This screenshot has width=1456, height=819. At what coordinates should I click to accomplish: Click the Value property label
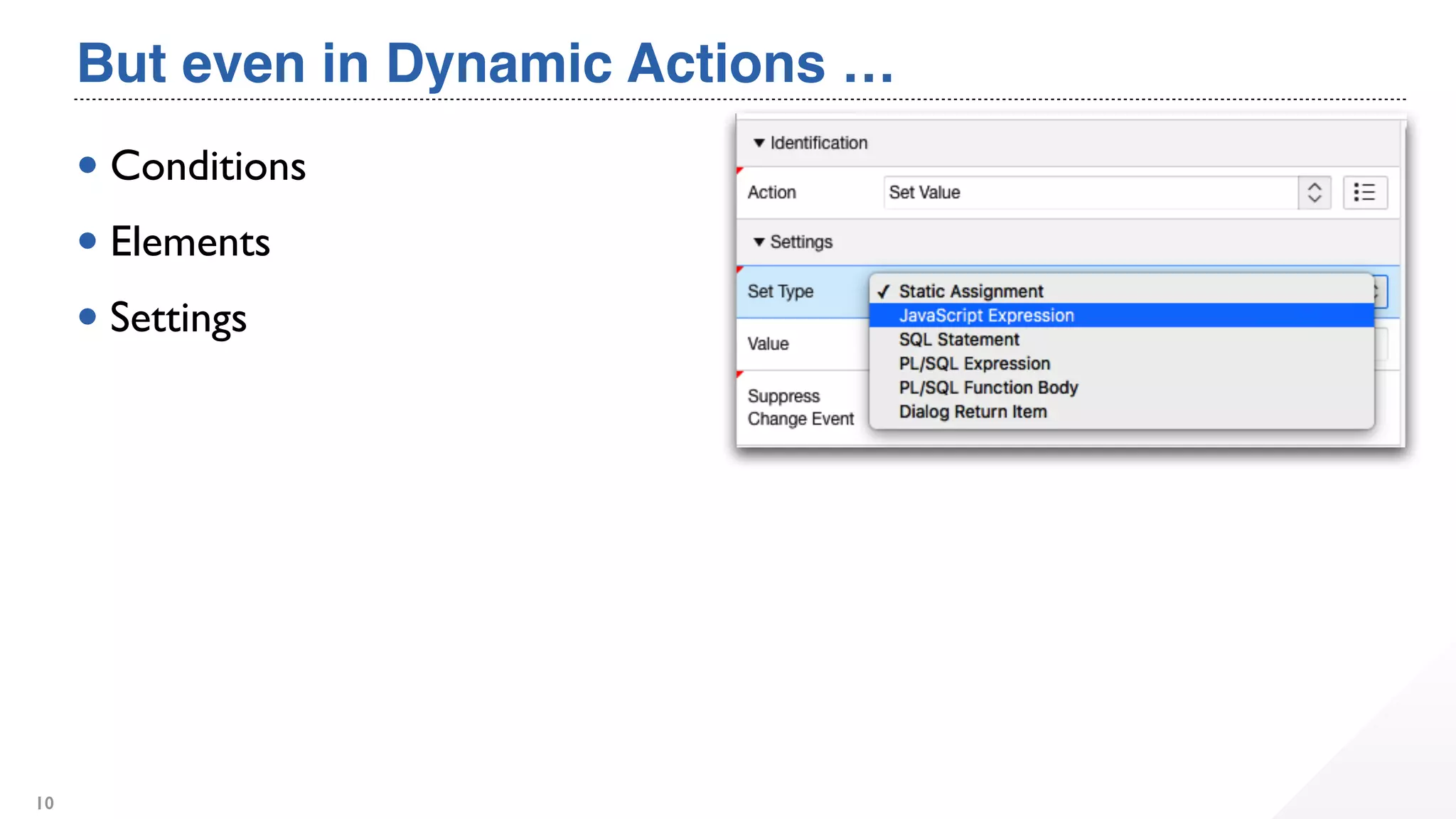[x=768, y=344]
